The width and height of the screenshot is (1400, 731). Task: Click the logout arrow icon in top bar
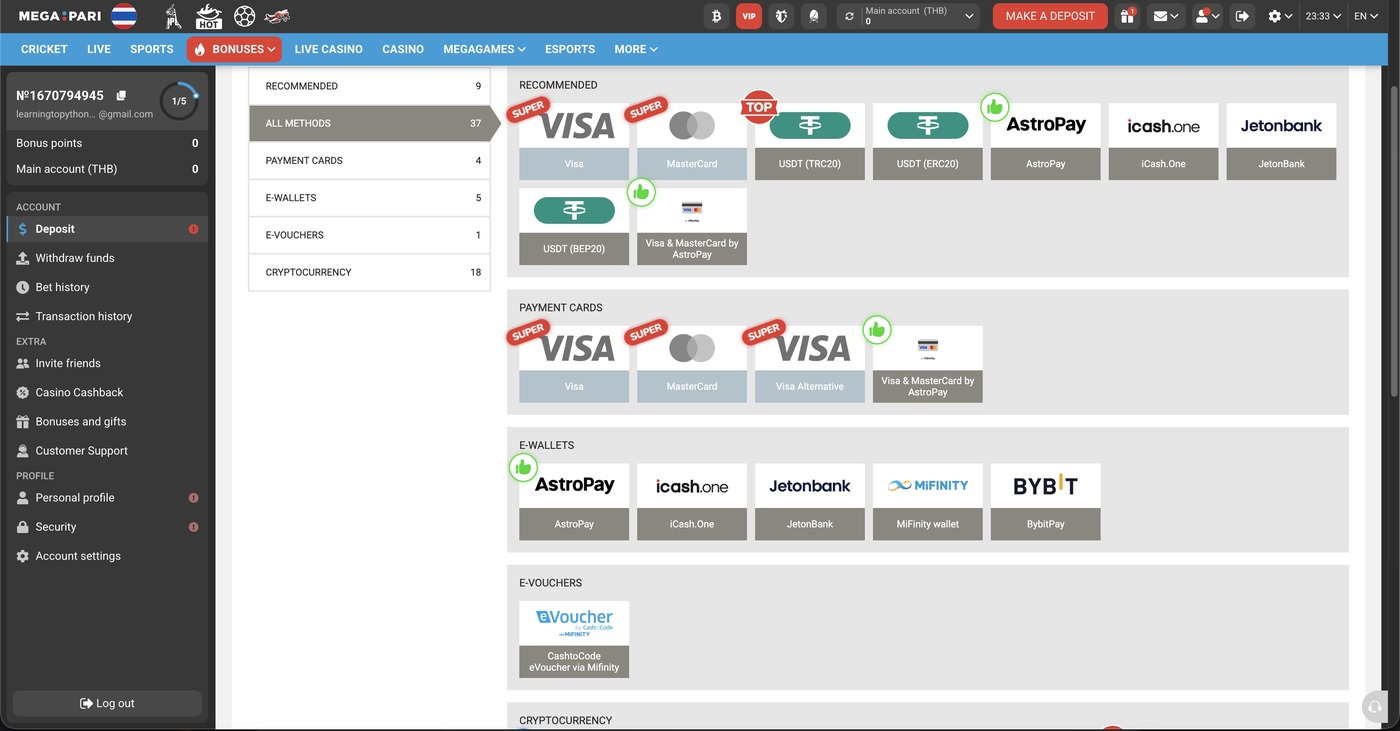pos(1242,16)
